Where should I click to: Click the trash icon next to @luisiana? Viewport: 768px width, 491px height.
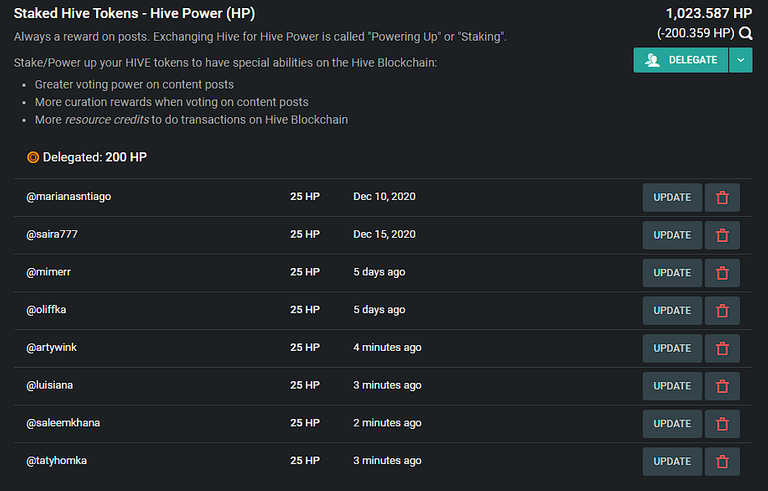(722, 386)
